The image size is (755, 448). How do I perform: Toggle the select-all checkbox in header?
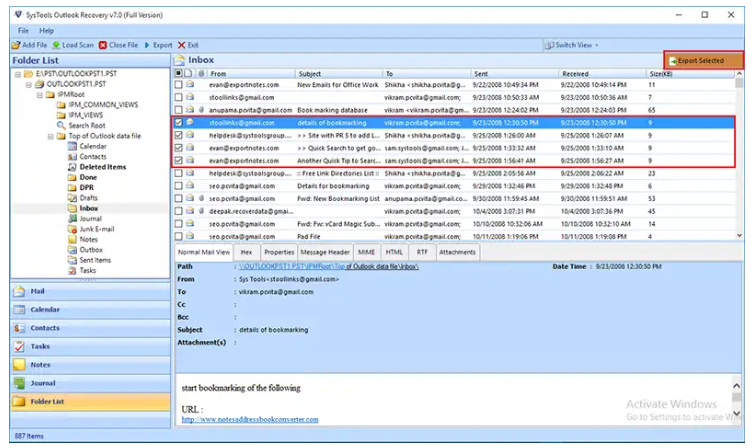pos(179,74)
